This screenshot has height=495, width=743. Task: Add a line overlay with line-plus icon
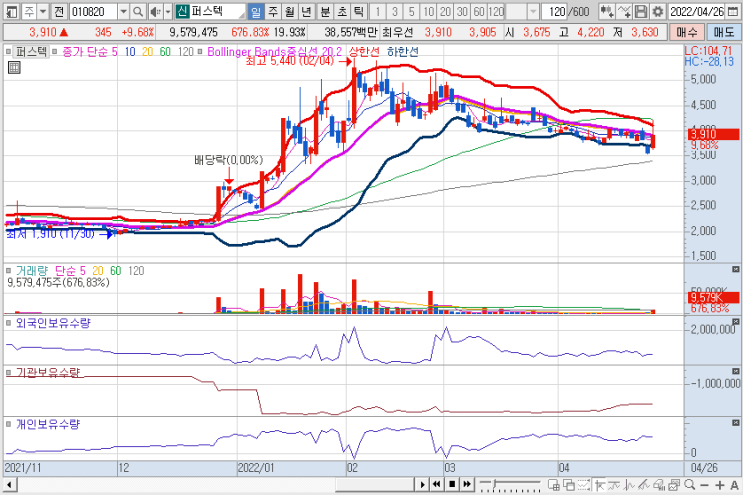[x=625, y=11]
